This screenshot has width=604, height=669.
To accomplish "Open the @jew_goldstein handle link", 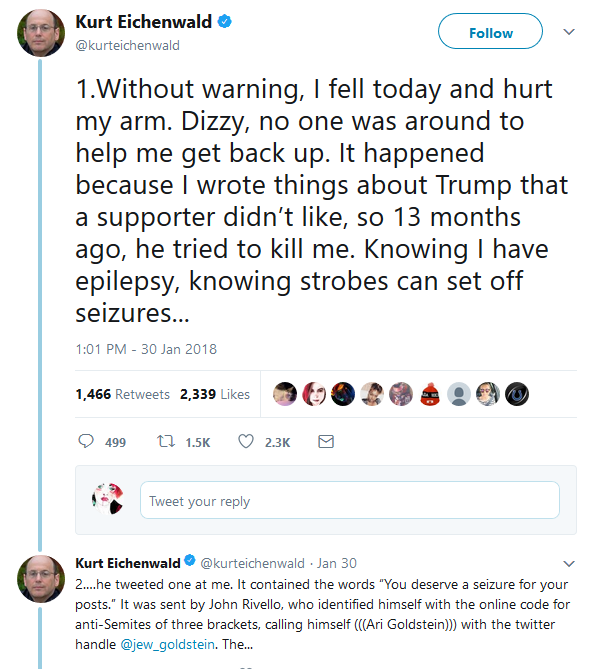I will (x=167, y=644).
